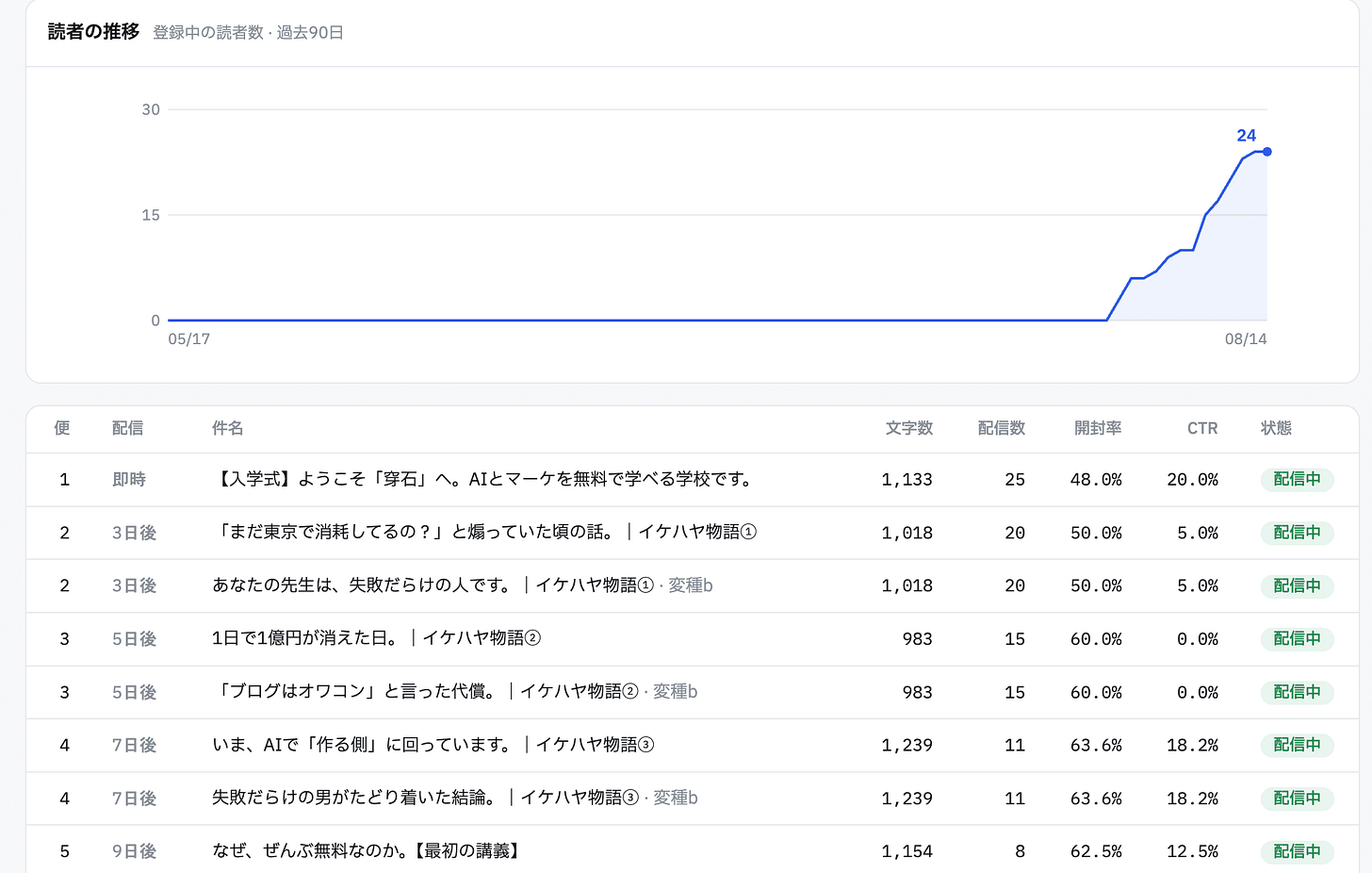This screenshot has width=1372, height=873.
Task: Click character count 1,154 cell
Action: coord(906,851)
